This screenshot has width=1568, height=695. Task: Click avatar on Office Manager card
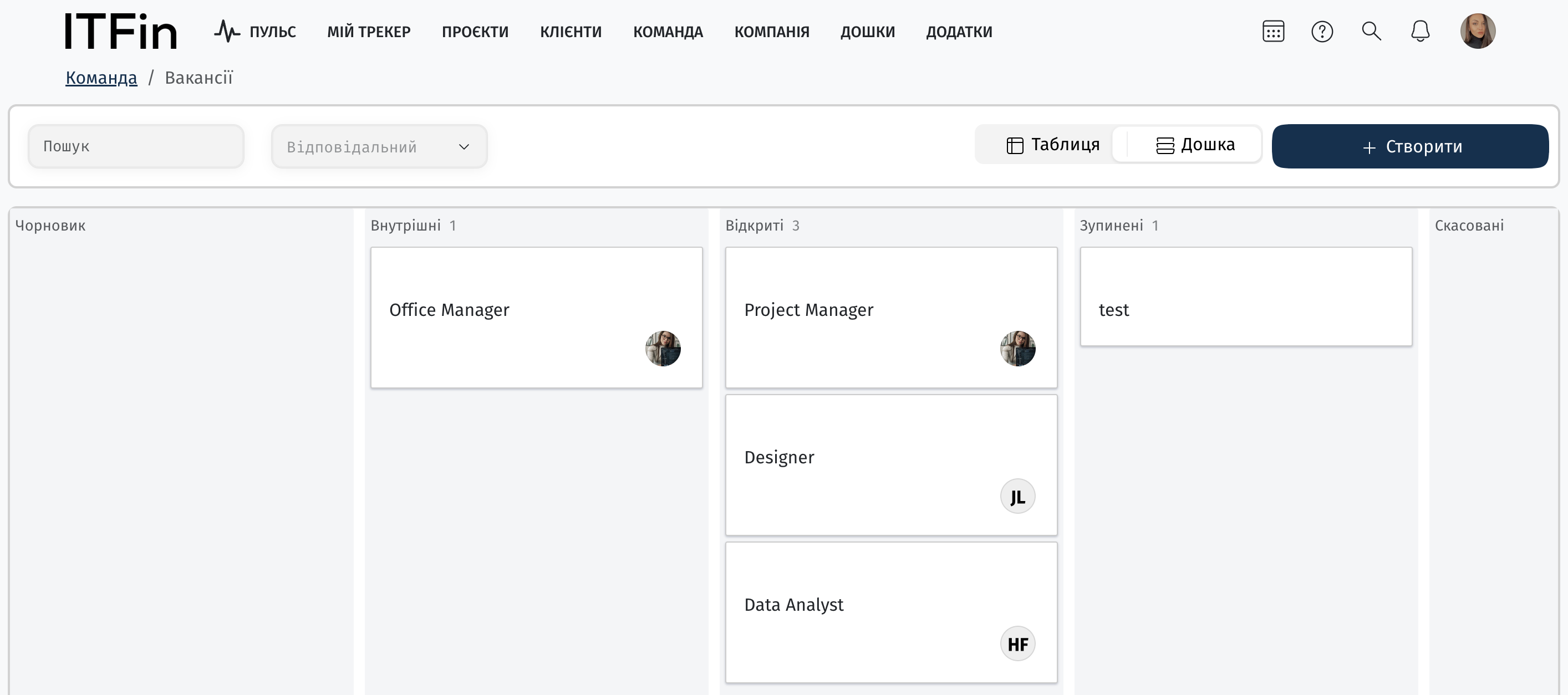(663, 348)
